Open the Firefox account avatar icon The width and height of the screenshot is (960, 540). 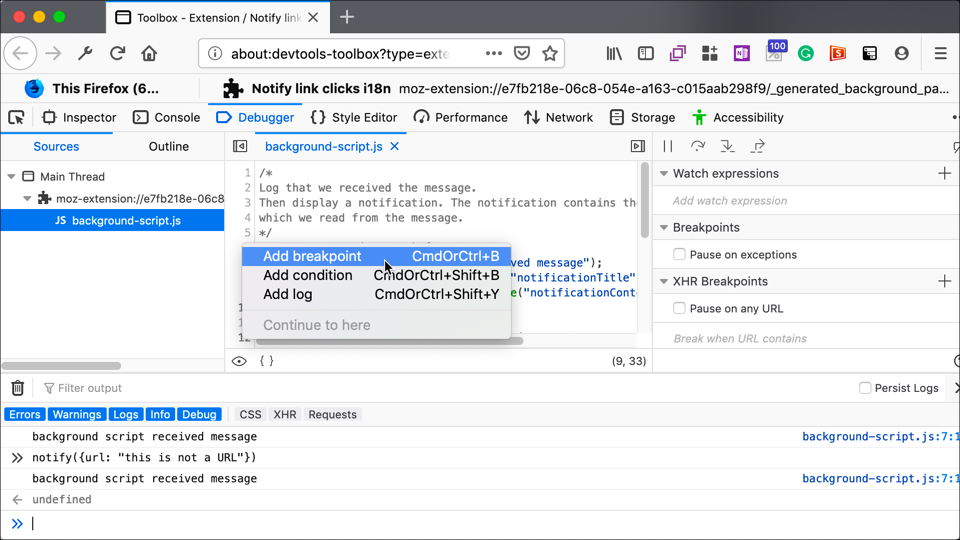(901, 53)
